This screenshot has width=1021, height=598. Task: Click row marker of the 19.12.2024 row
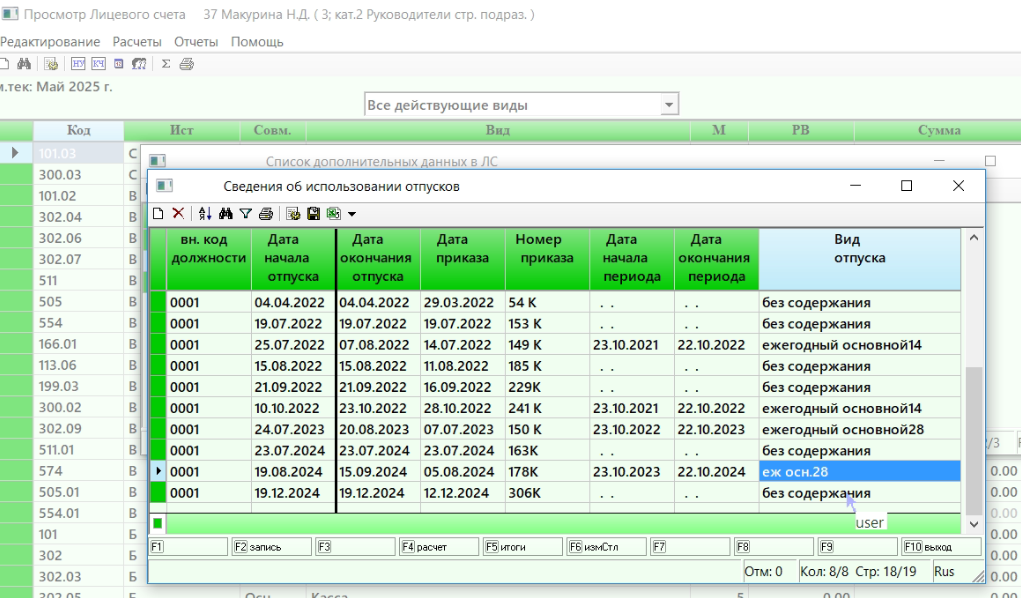pos(158,493)
